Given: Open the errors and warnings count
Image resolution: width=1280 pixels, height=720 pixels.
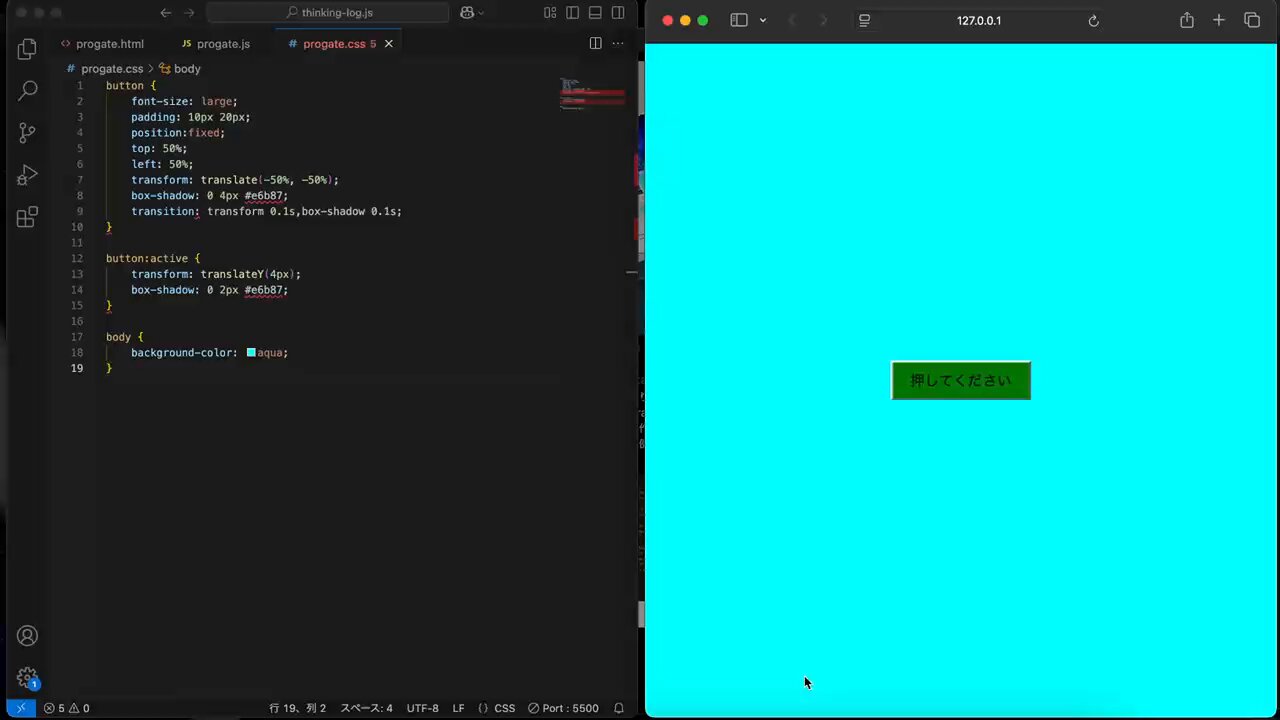Looking at the screenshot, I should click(x=66, y=708).
